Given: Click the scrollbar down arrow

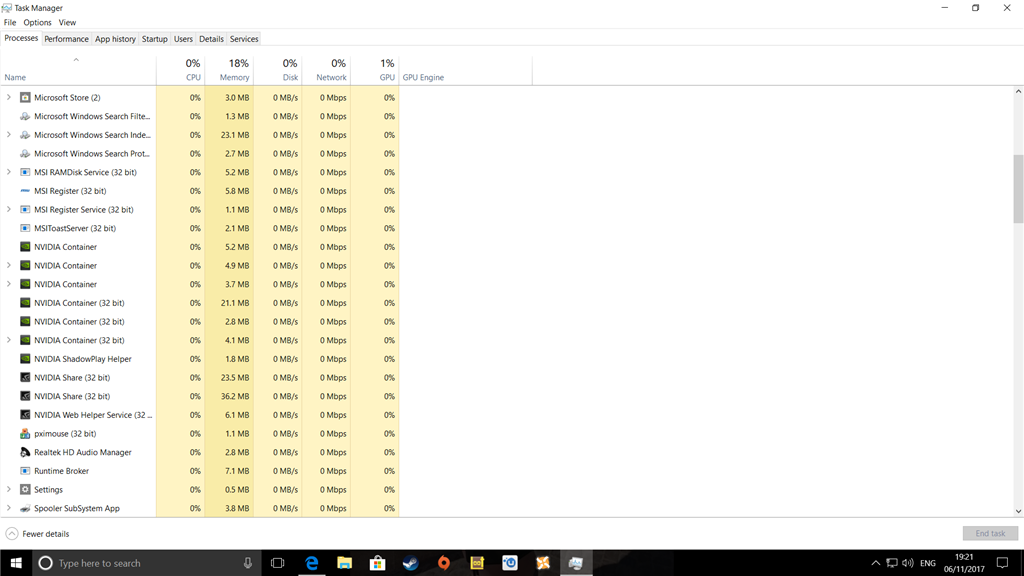Looking at the screenshot, I should pyautogui.click(x=1018, y=512).
